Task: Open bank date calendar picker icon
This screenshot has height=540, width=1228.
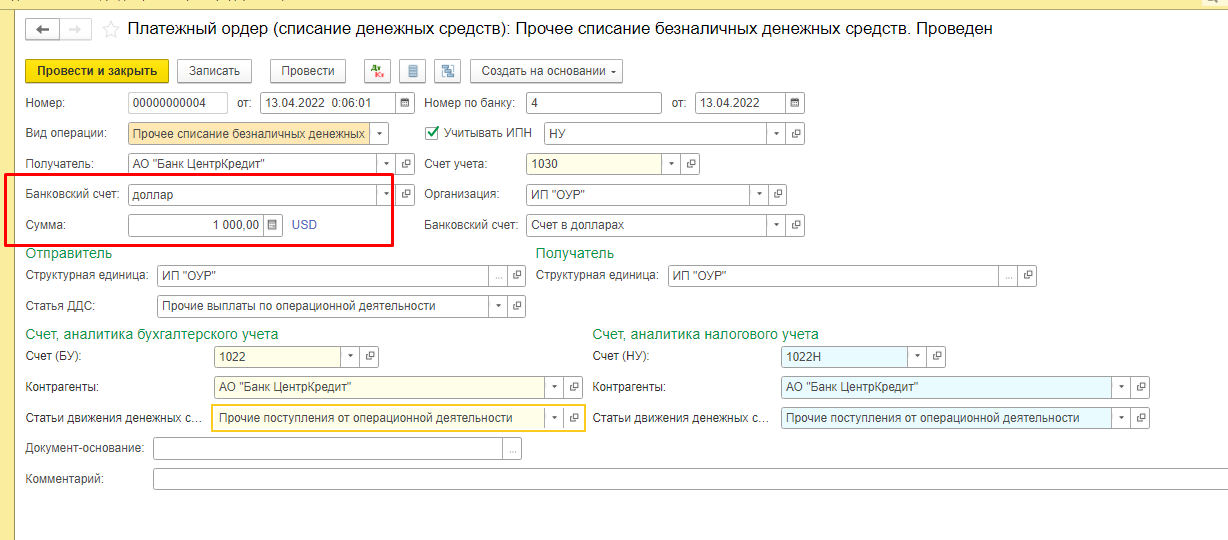Action: 794,103
